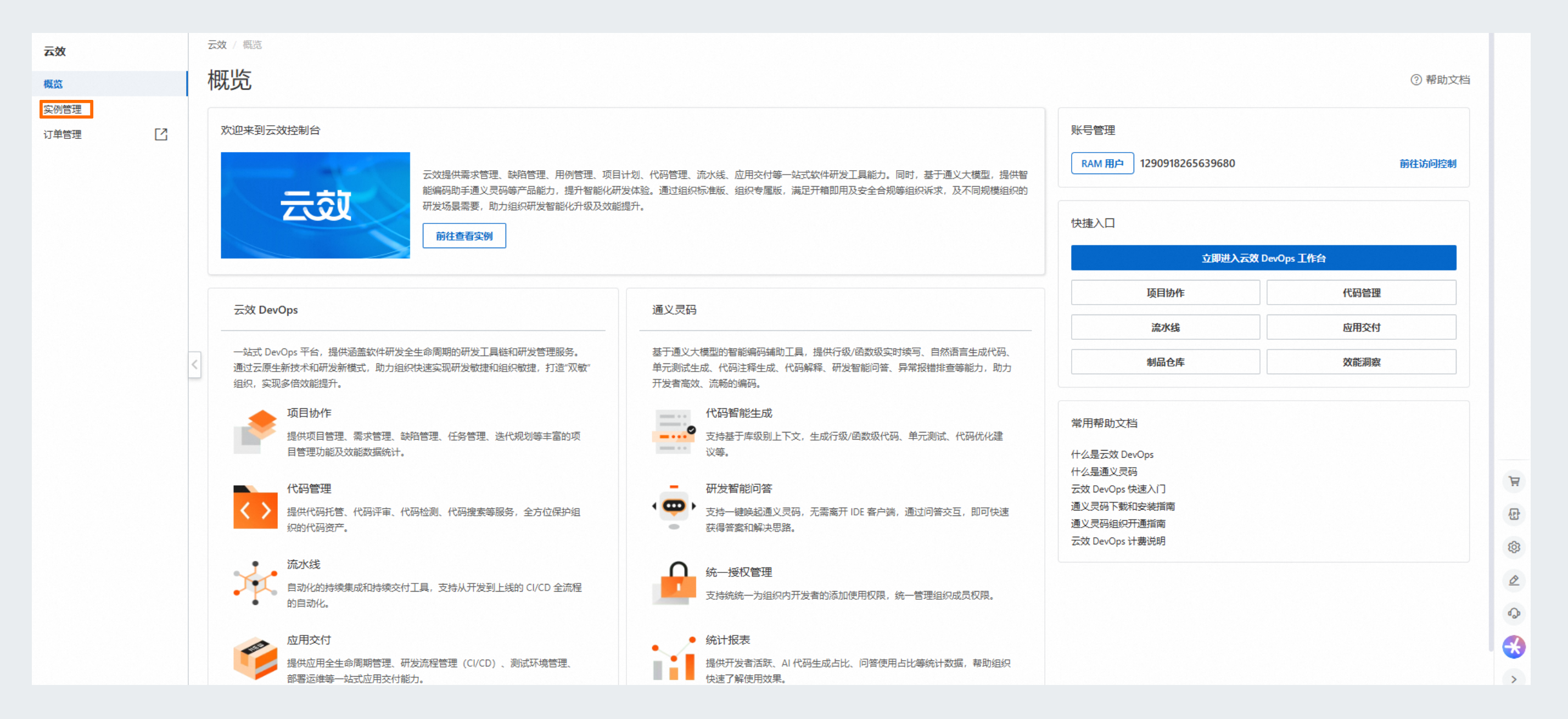Click the 云效 banner image
The image size is (1568, 719).
pos(315,206)
